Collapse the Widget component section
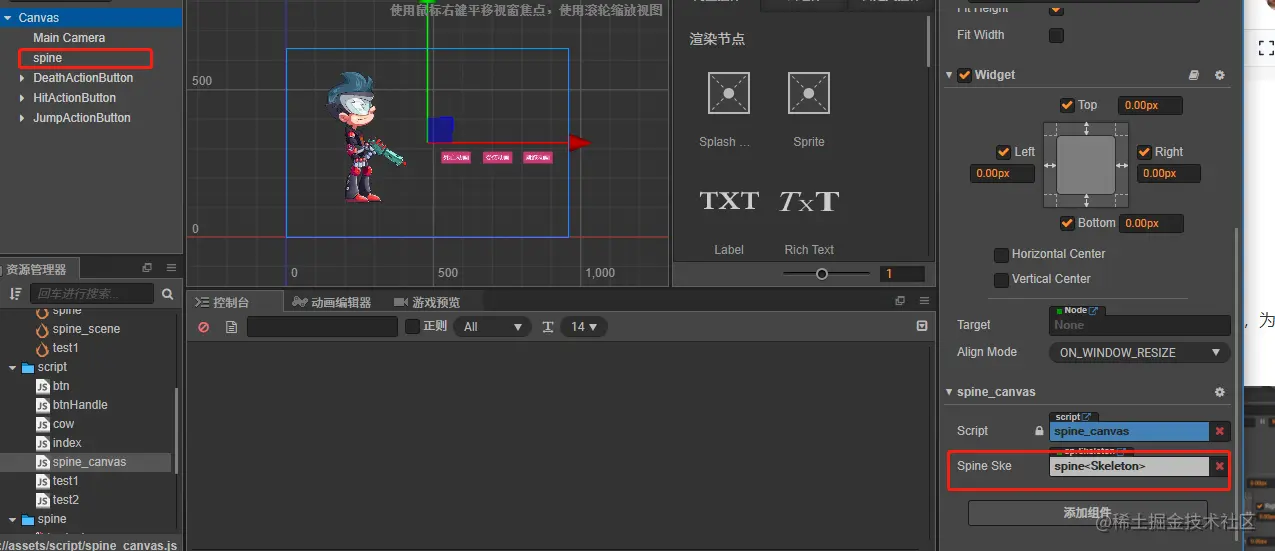Image resolution: width=1275 pixels, height=551 pixels. pos(950,75)
